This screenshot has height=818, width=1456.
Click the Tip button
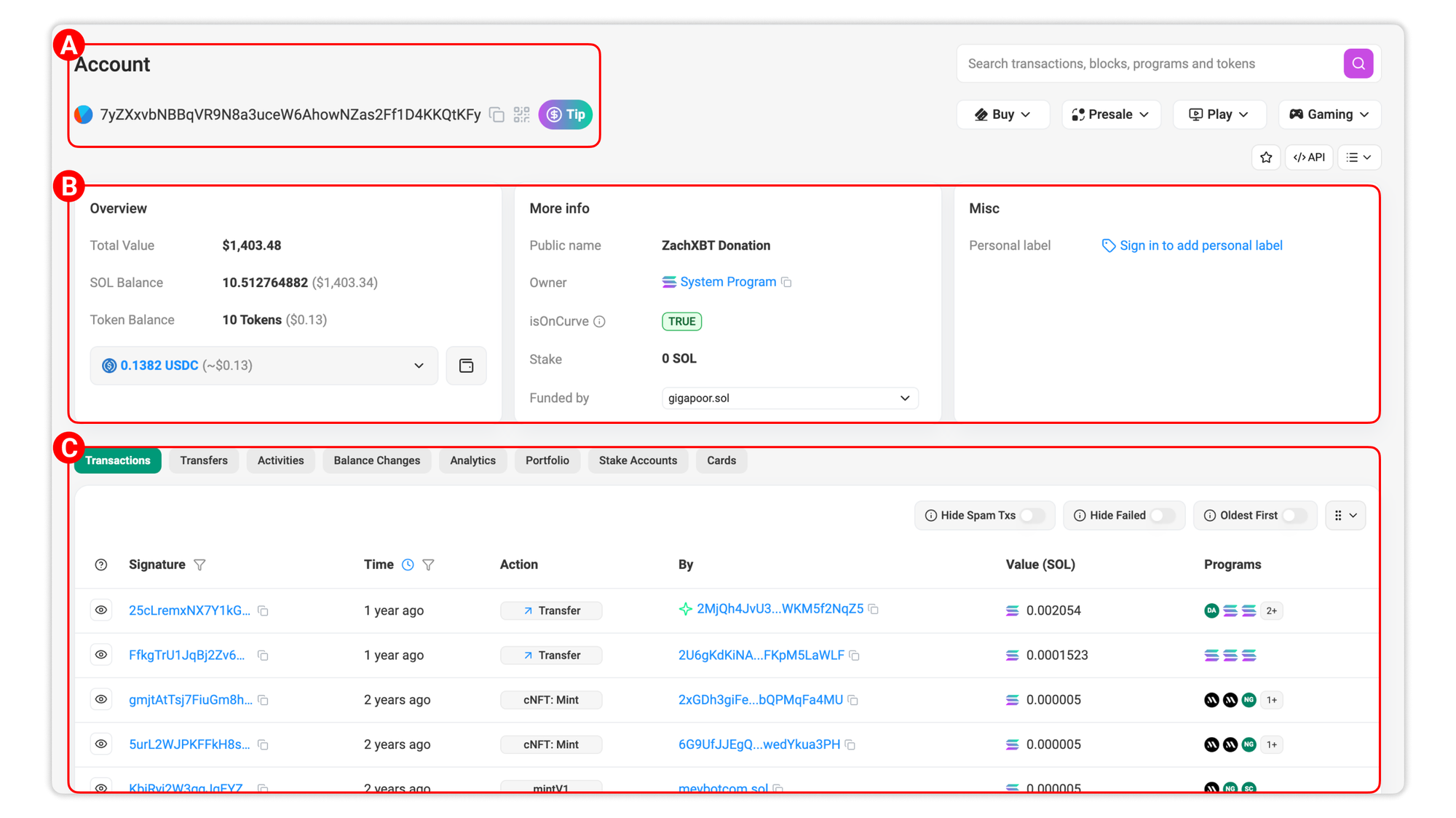coord(566,115)
